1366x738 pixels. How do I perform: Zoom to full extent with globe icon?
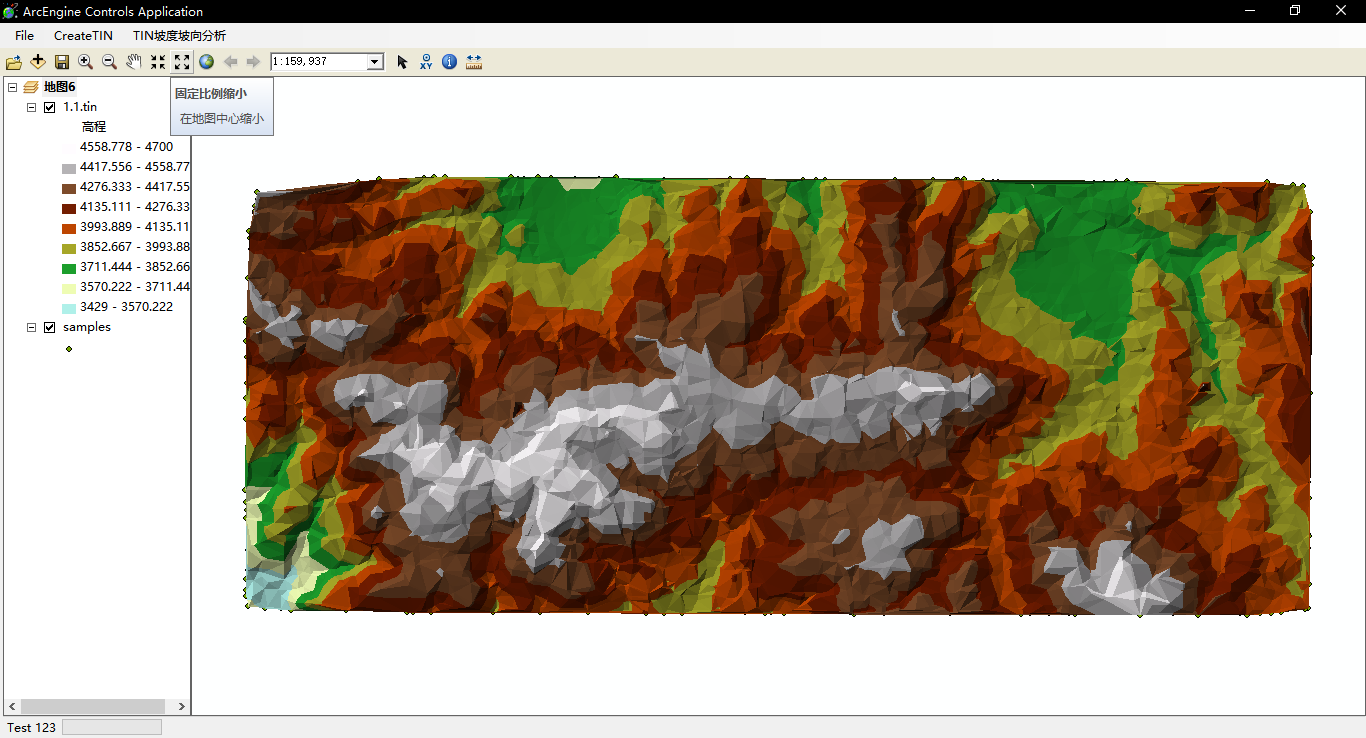point(206,62)
